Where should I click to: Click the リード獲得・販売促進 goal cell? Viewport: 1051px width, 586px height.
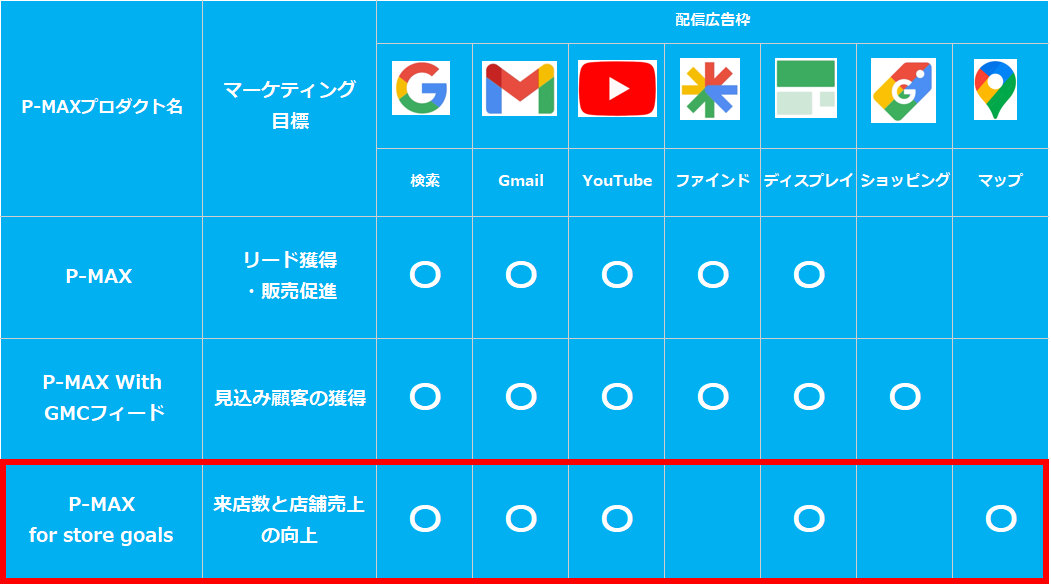click(x=289, y=275)
